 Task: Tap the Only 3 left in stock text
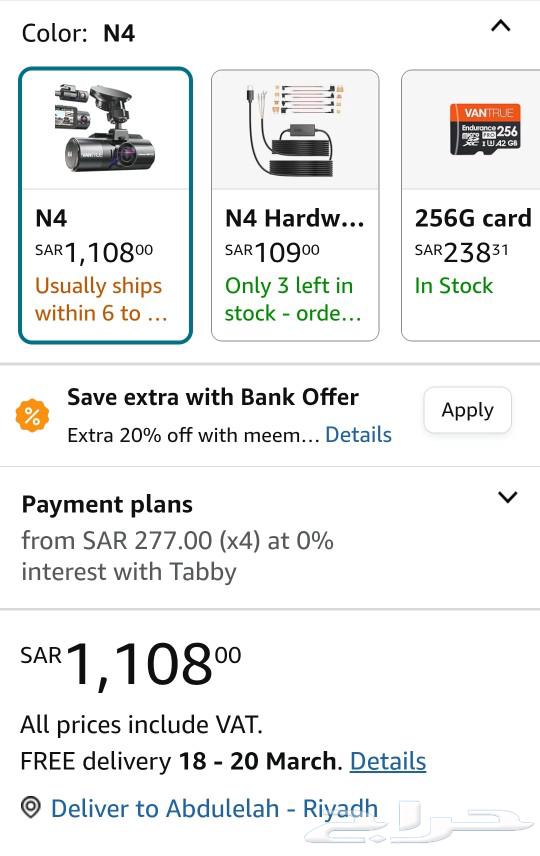[x=293, y=300]
